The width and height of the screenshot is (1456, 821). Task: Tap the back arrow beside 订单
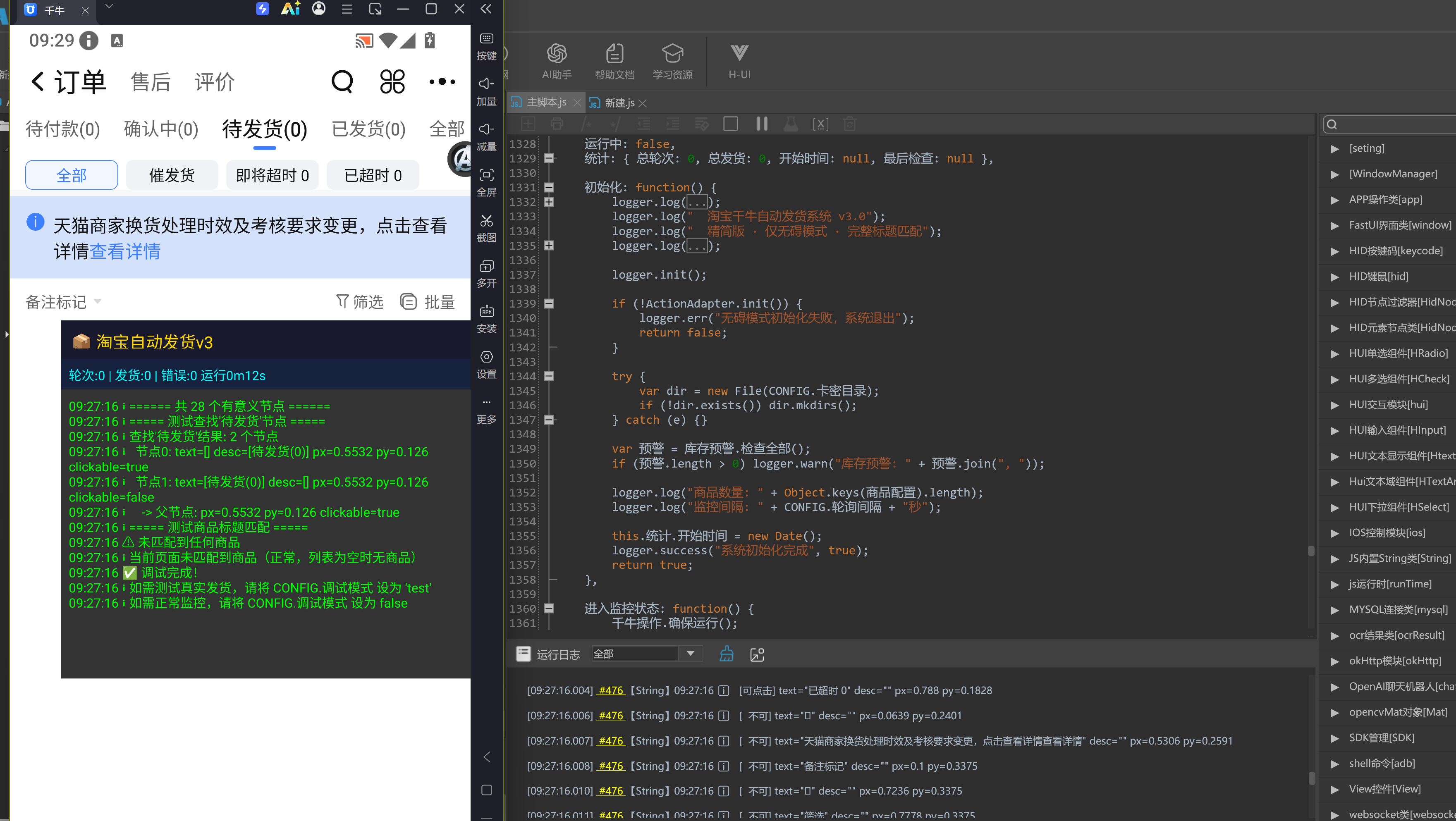click(x=37, y=81)
